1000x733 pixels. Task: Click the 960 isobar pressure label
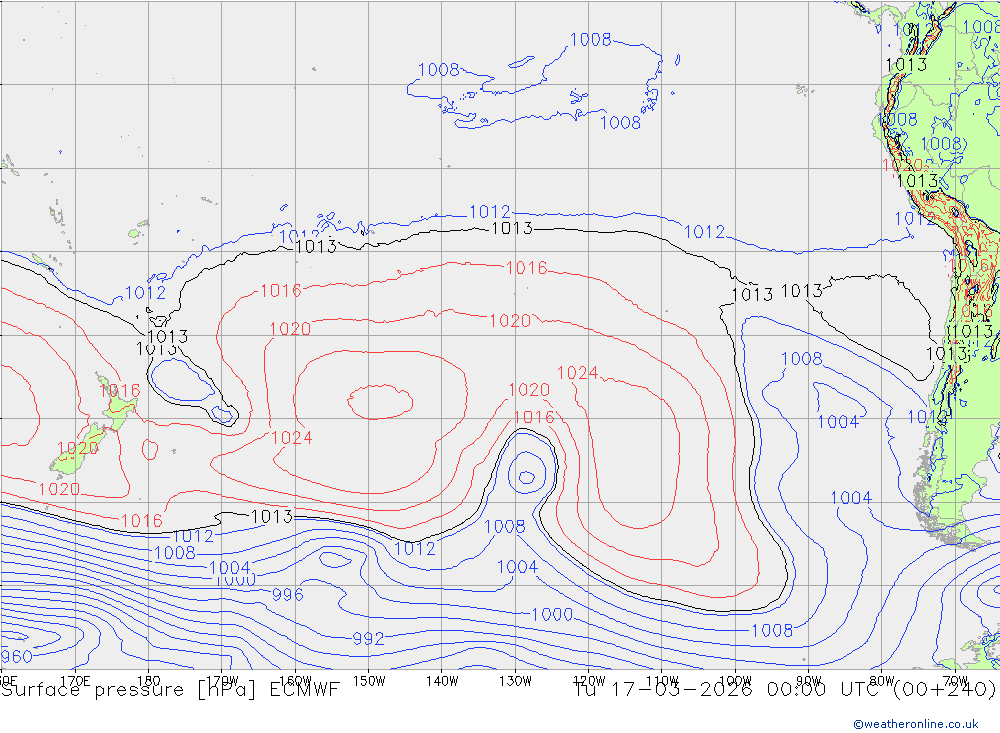pyautogui.click(x=16, y=656)
